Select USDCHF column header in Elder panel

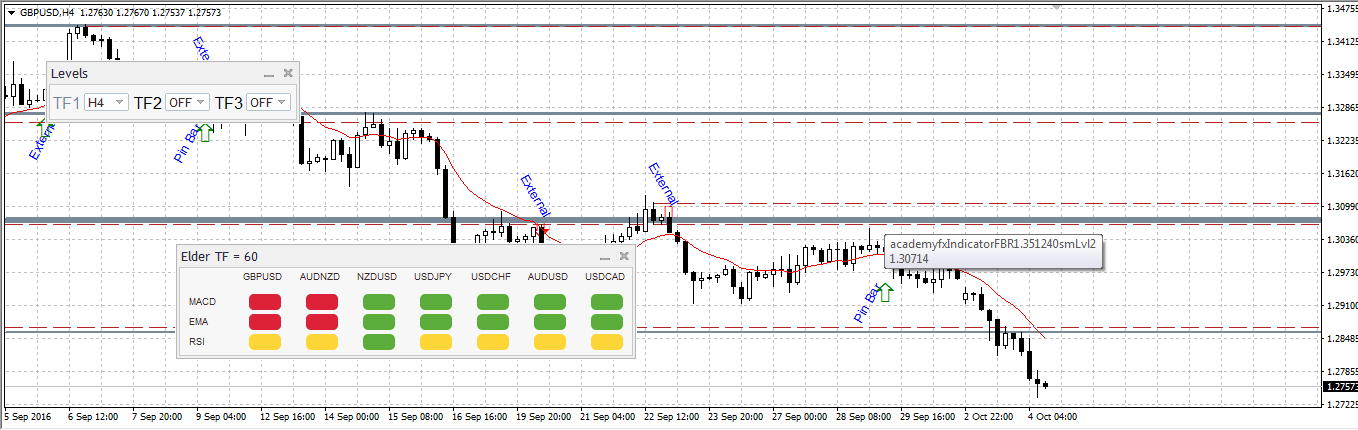[491, 276]
